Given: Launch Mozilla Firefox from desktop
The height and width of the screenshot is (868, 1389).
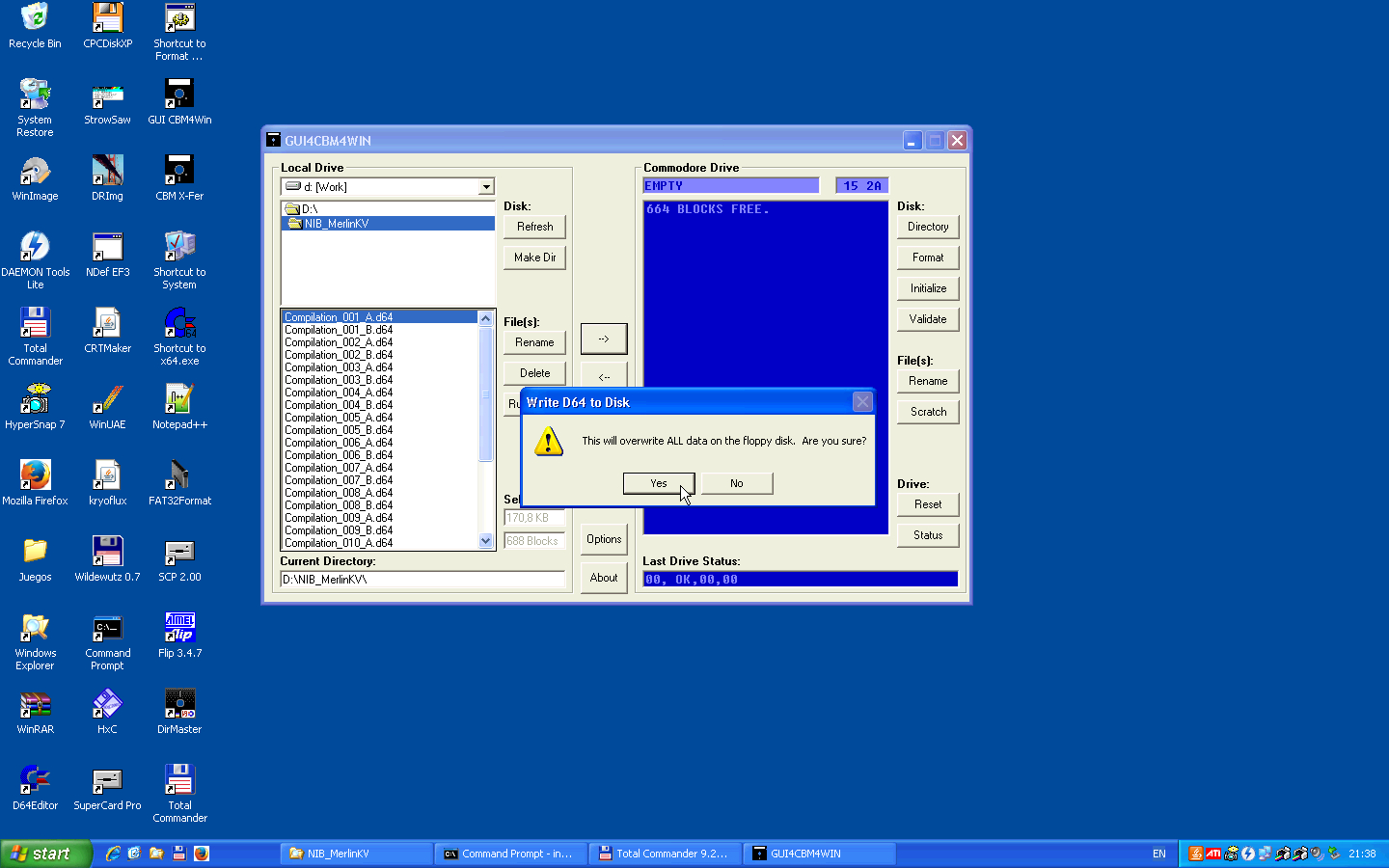Looking at the screenshot, I should [x=35, y=483].
